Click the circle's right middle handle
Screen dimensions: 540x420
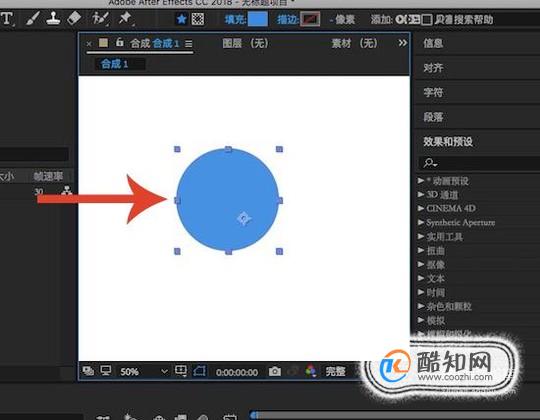coord(280,200)
